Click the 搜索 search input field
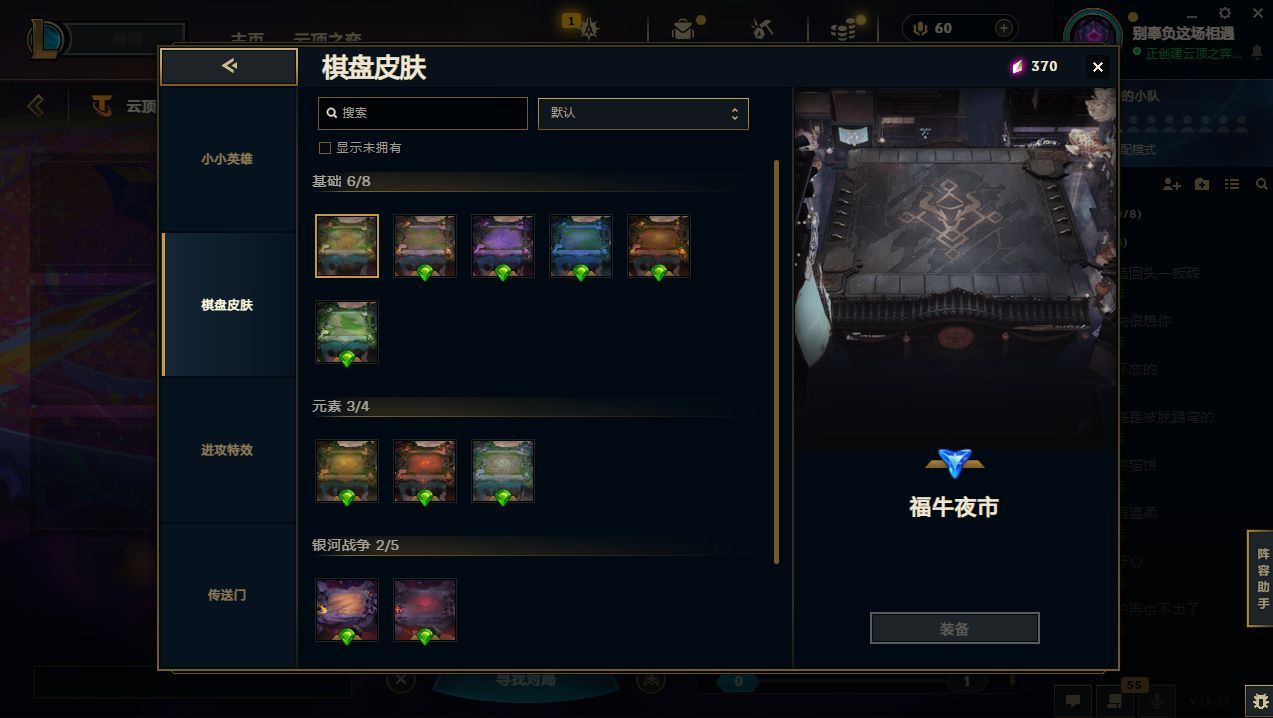This screenshot has width=1273, height=718. tap(422, 113)
